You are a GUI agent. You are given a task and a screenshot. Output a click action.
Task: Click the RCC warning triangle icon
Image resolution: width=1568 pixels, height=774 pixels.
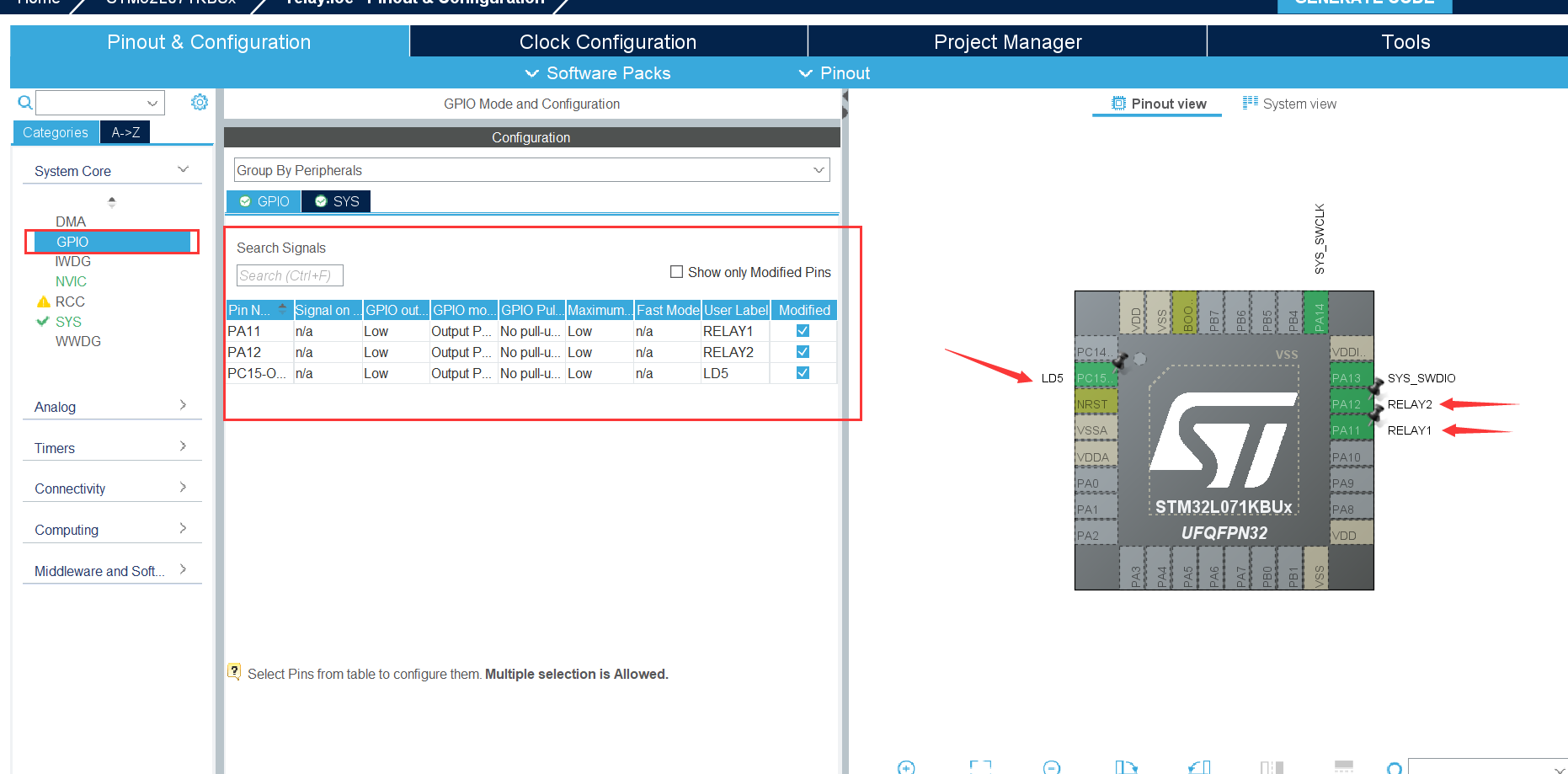pyautogui.click(x=44, y=302)
